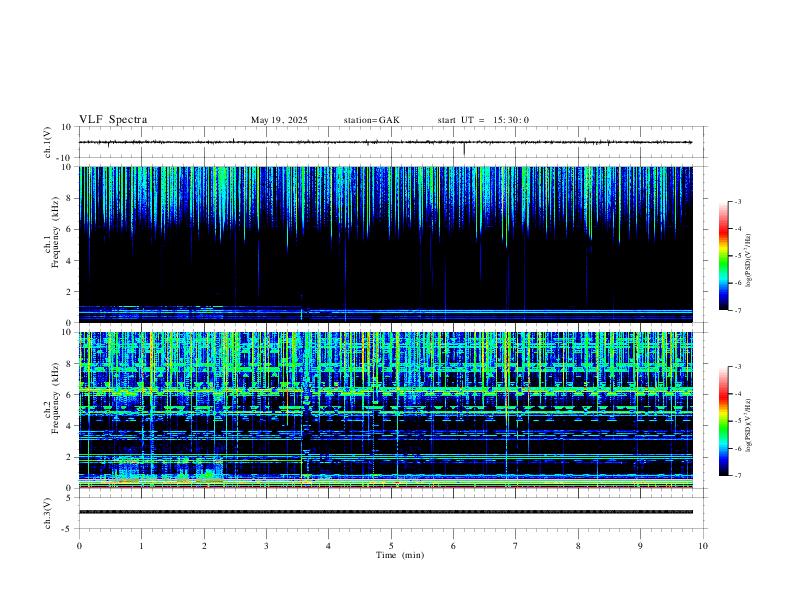Click time axis tick label "2"
Image resolution: width=792 pixels, height=612 pixels.
[x=204, y=546]
